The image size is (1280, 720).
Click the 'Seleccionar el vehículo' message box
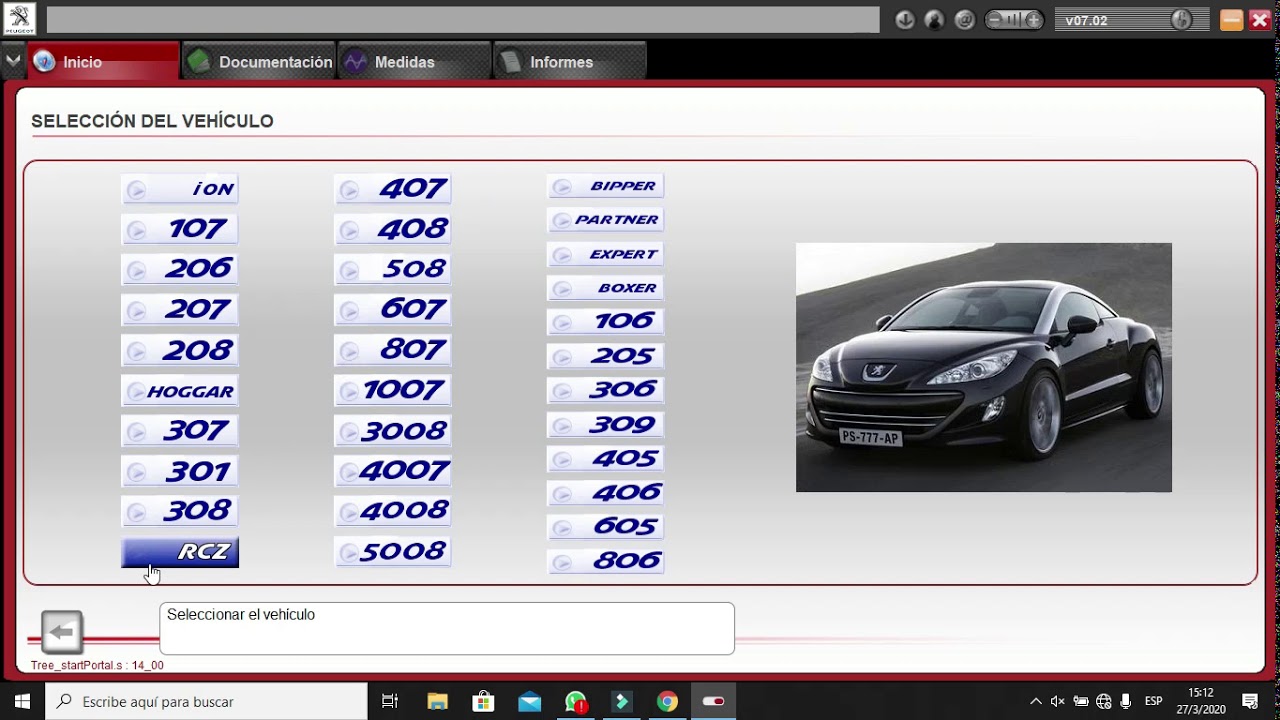point(447,628)
